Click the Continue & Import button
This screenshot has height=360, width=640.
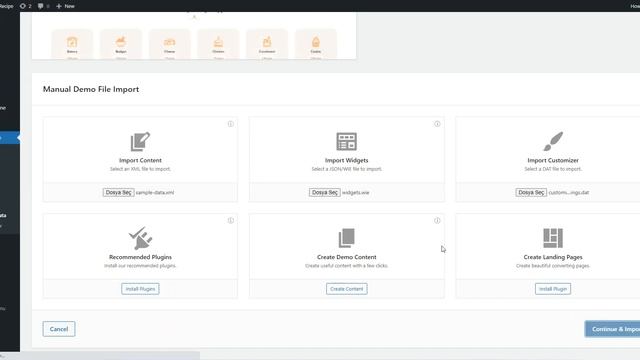click(612, 329)
